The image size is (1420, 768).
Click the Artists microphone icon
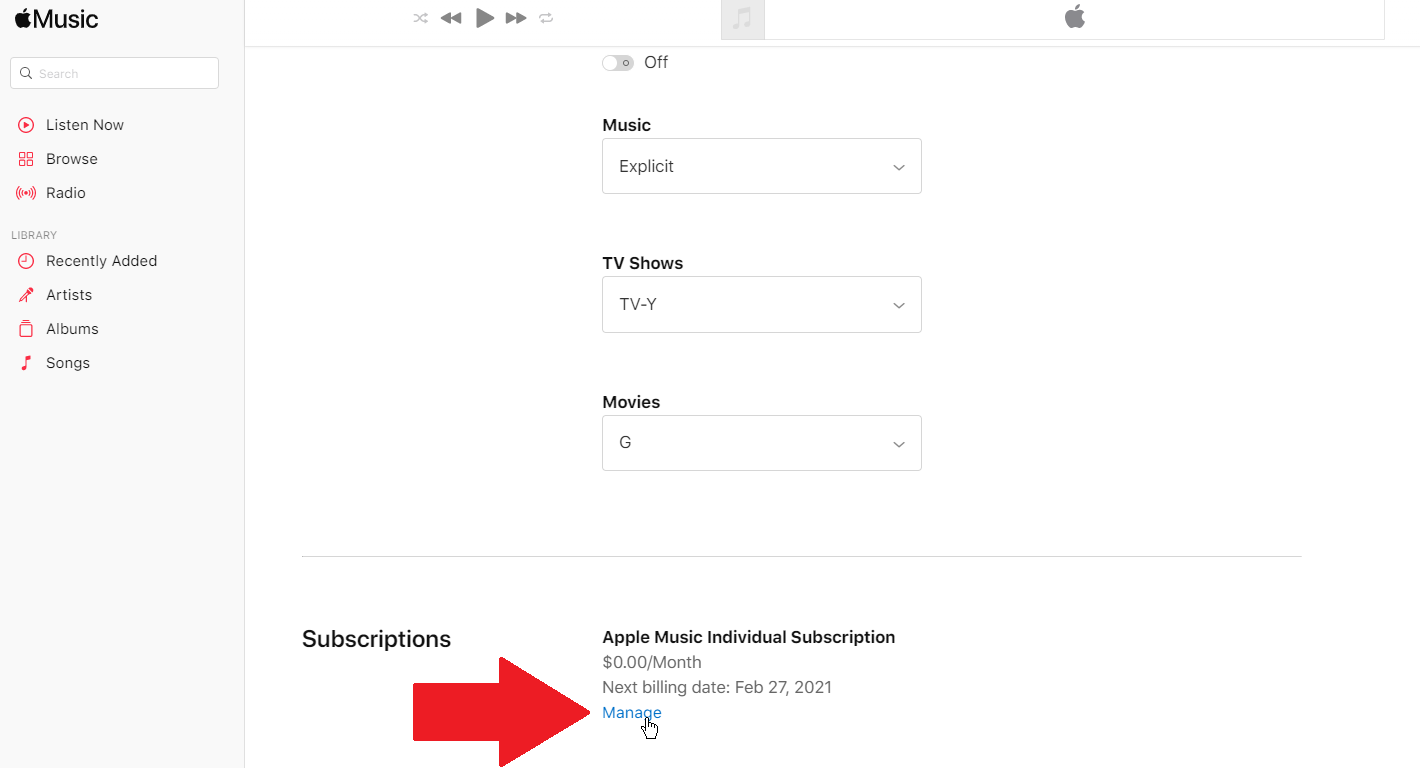[x=26, y=295]
